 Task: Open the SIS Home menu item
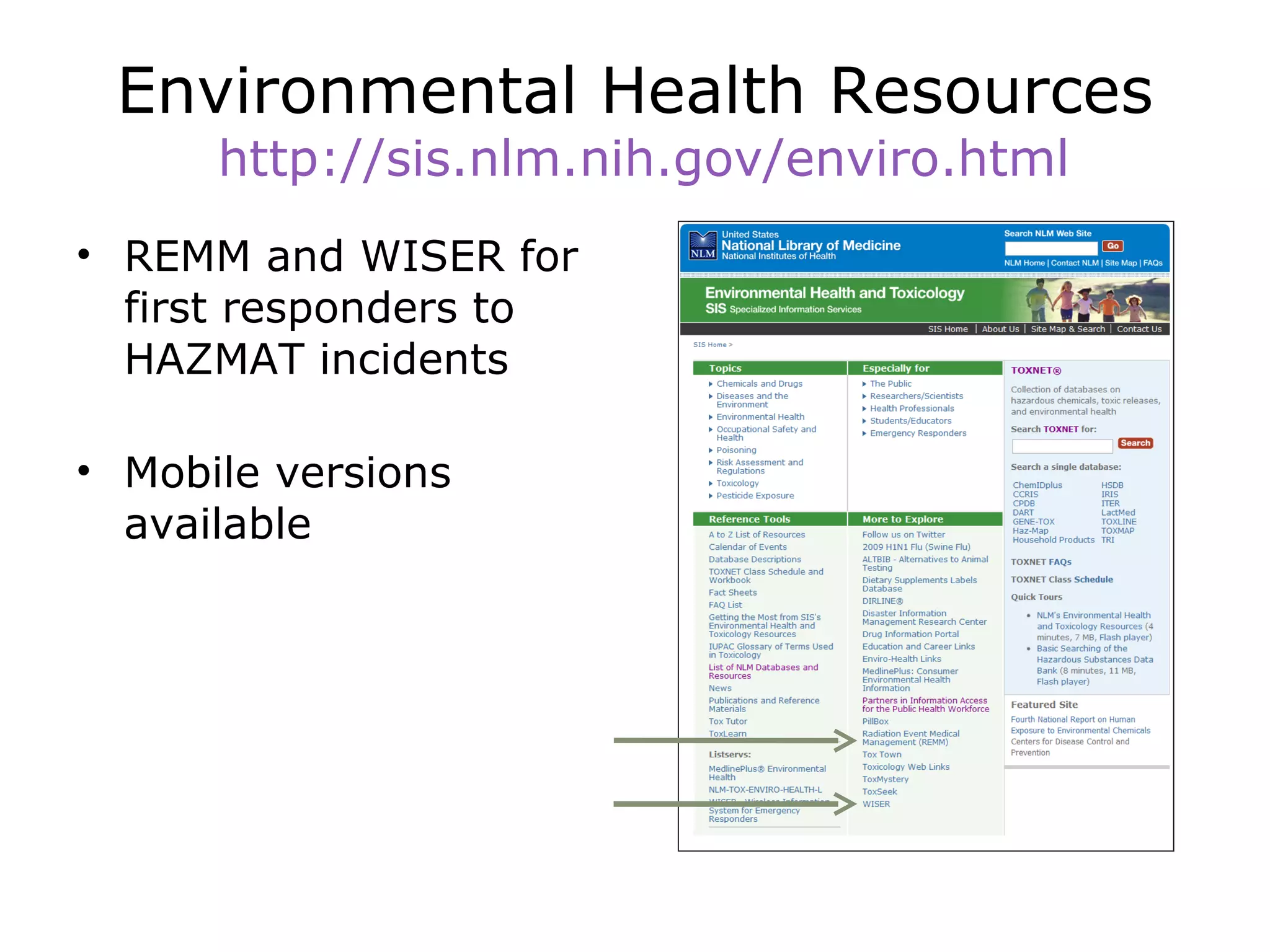948,329
